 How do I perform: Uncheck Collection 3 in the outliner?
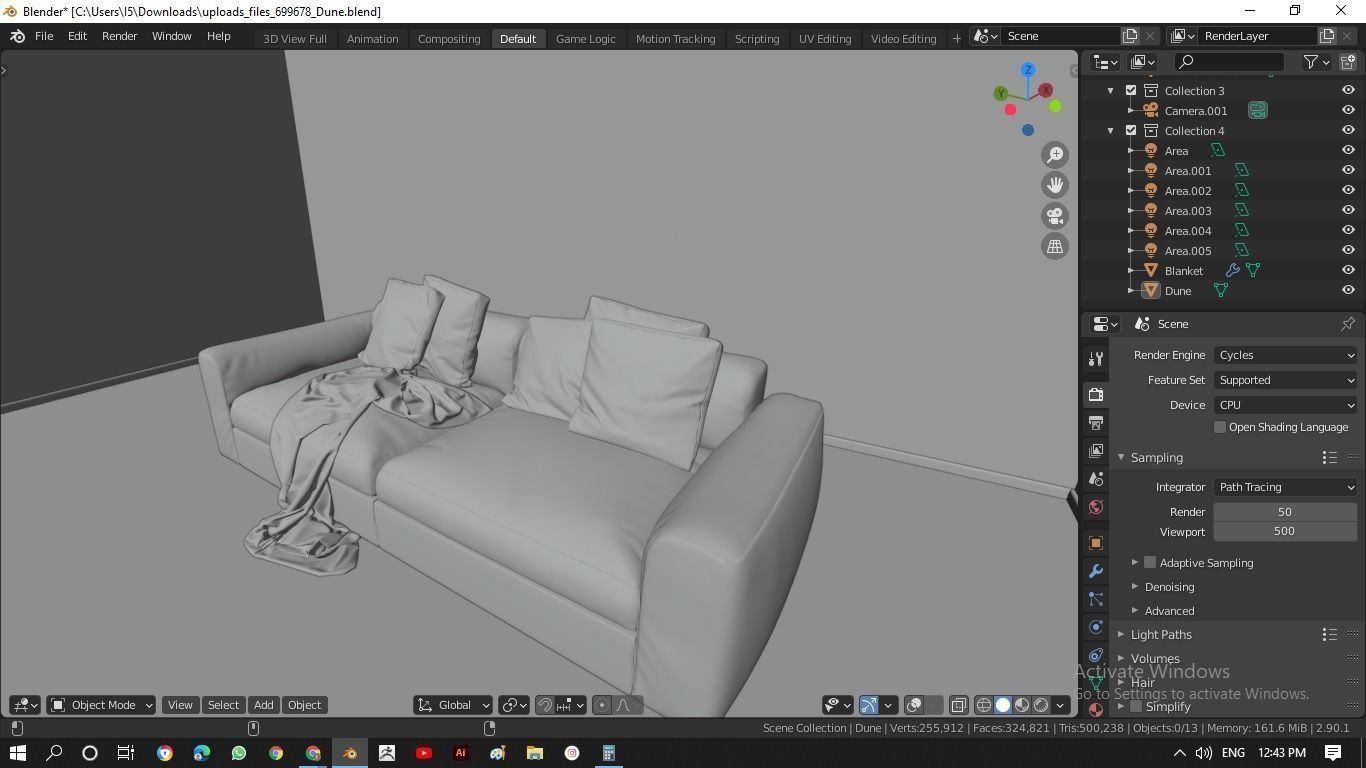point(1131,90)
